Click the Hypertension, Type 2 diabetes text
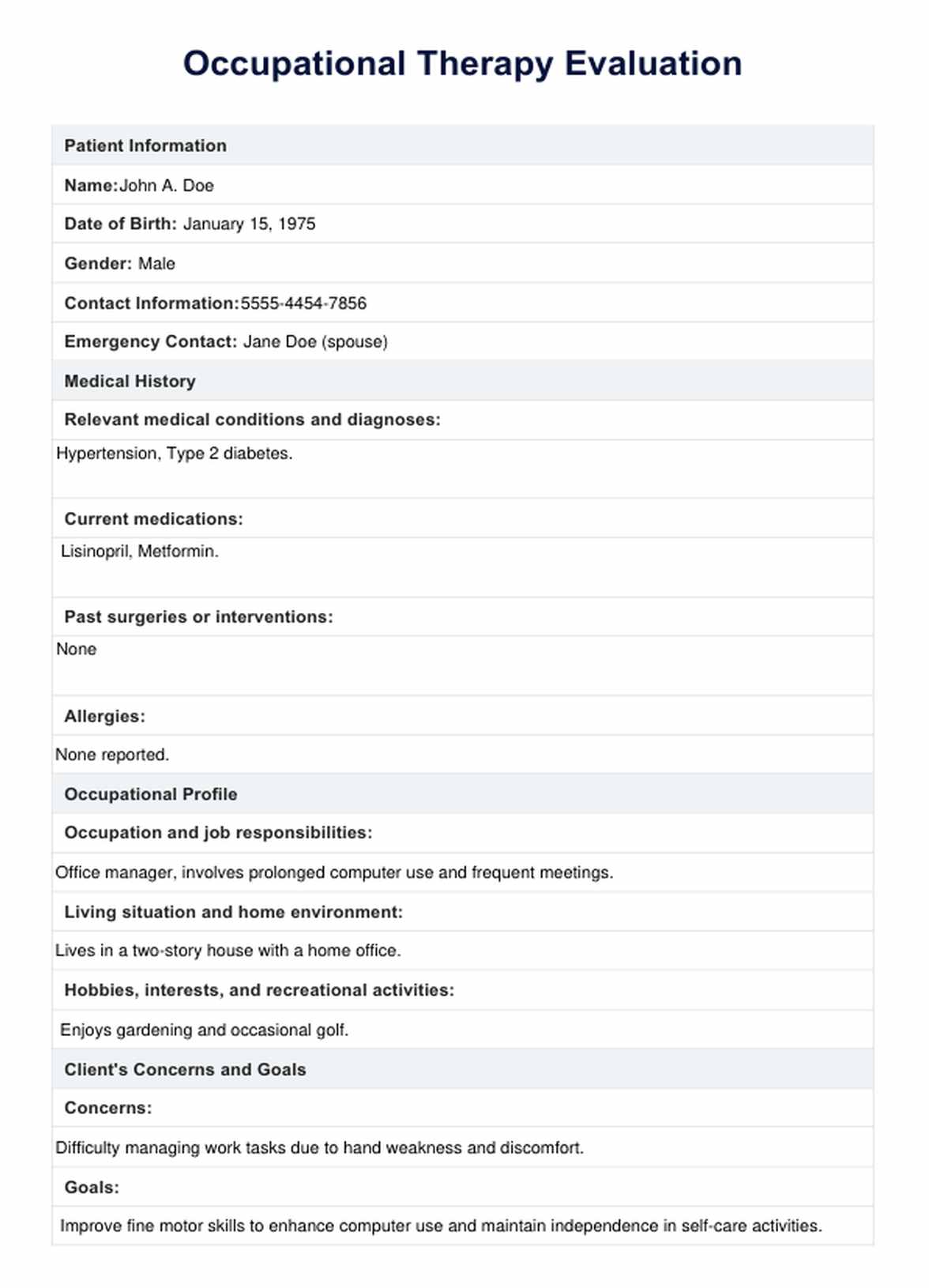Viewport: 929px width, 1288px height. coord(174,454)
